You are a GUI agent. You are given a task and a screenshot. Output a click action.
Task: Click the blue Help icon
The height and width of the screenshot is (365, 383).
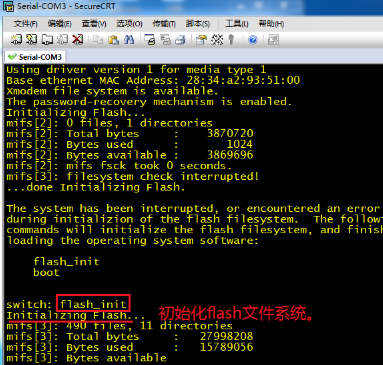tap(253, 40)
